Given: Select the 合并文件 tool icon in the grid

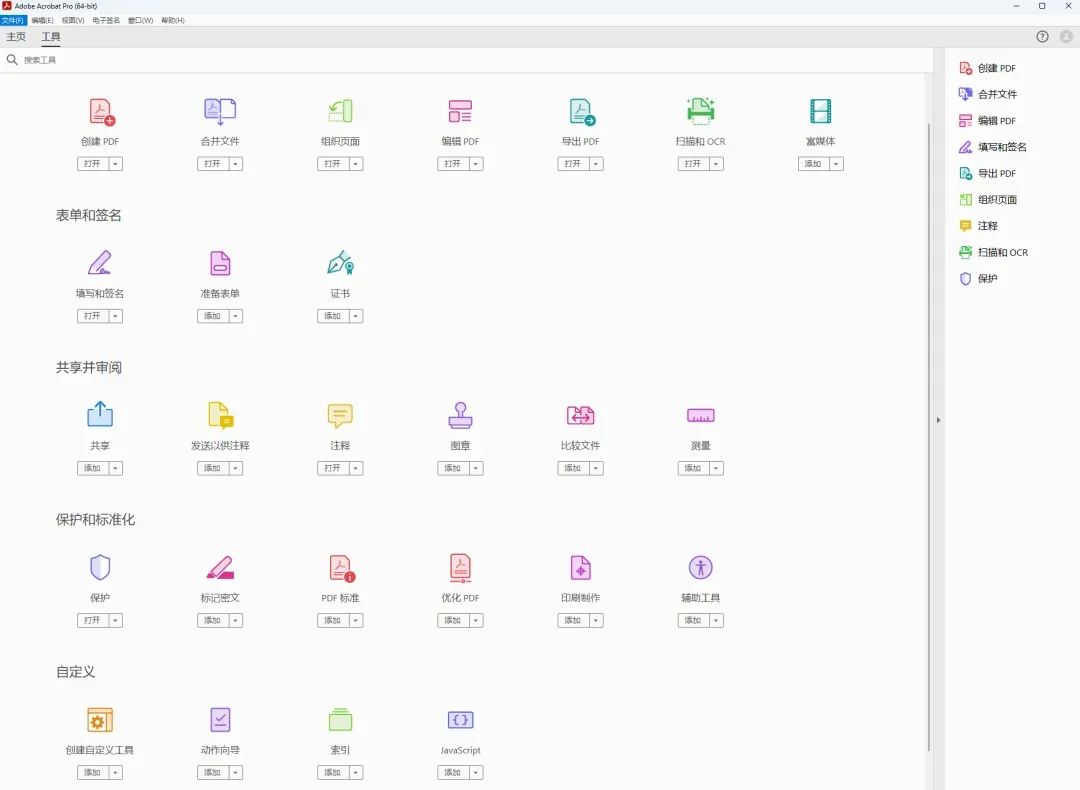Looking at the screenshot, I should click(x=220, y=112).
